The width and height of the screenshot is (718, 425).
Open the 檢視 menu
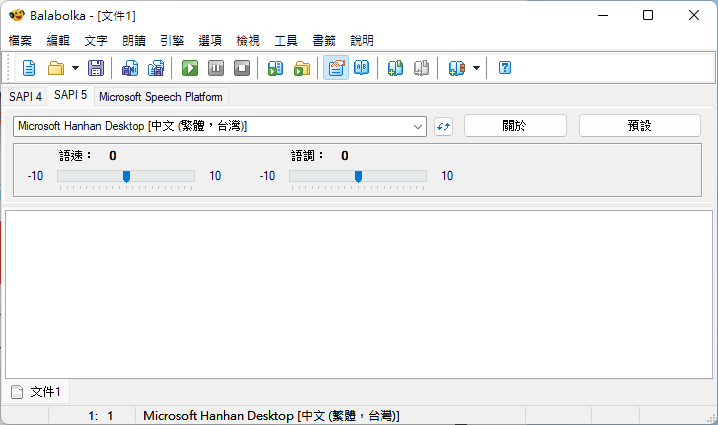[248, 41]
